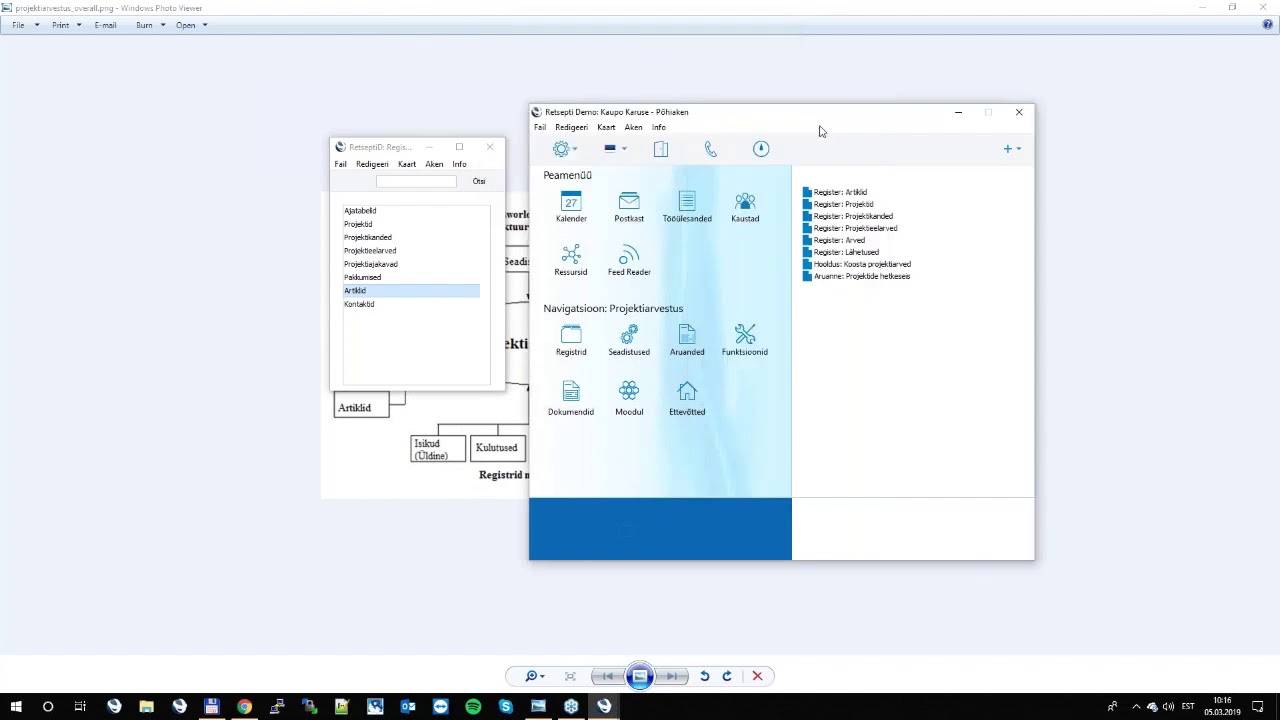Click the round compass icon in Põhiaken toolbar
Screen dimensions: 1280x720
tap(761, 149)
